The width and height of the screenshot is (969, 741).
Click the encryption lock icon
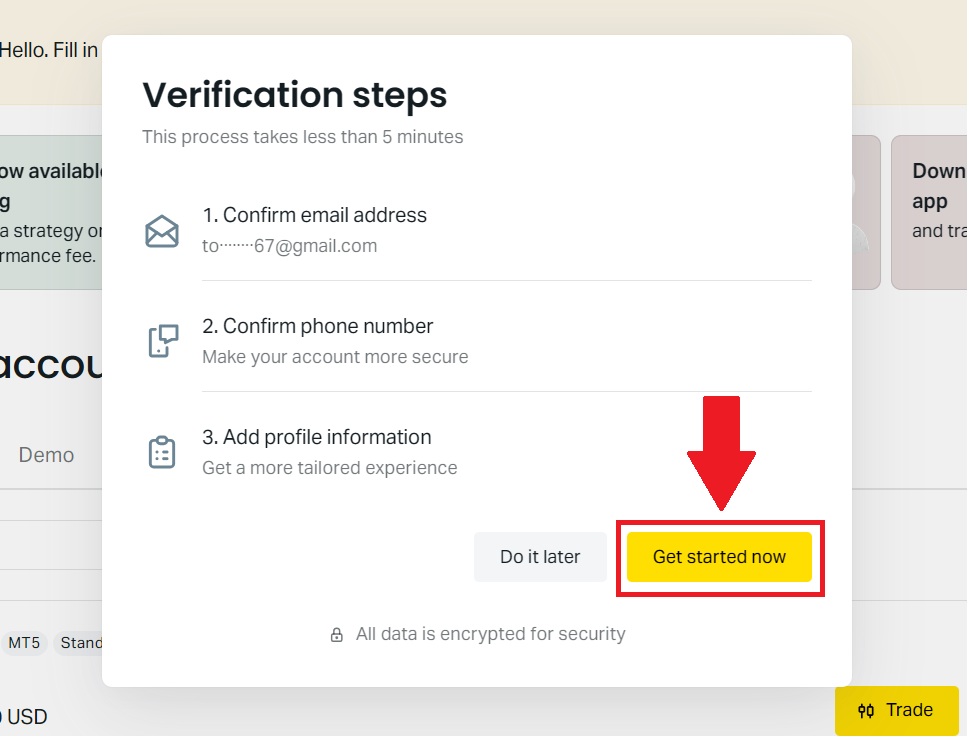(x=337, y=633)
